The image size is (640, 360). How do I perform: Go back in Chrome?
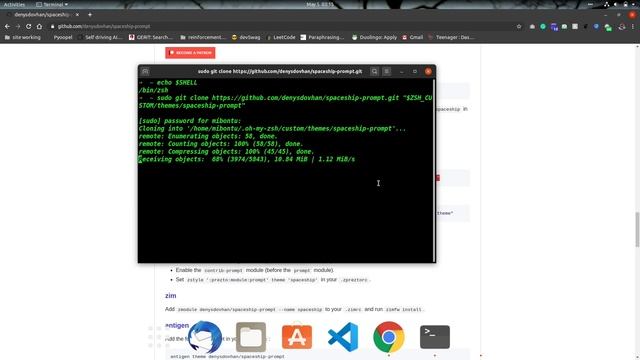pos(7,26)
